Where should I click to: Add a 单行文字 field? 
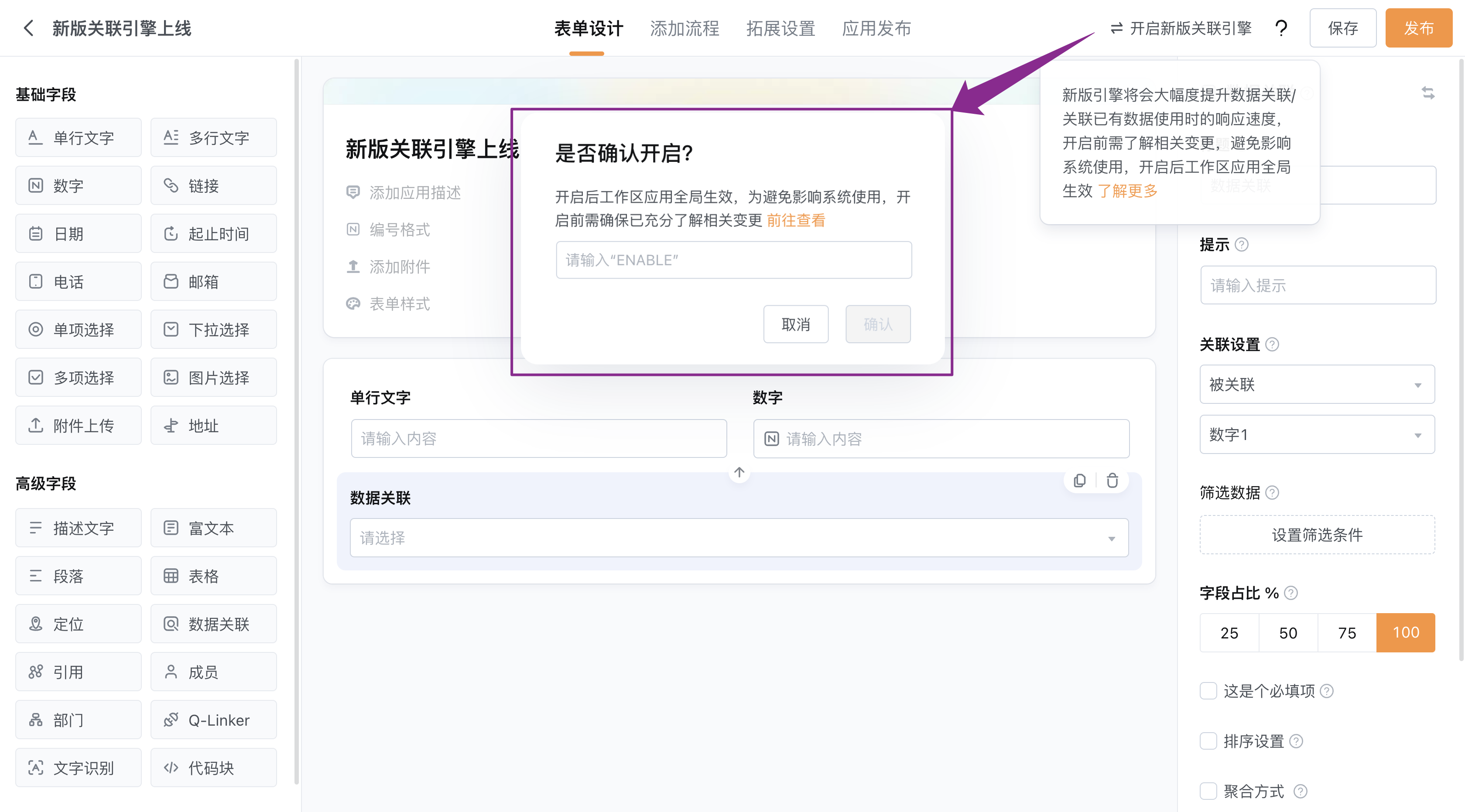pos(79,138)
